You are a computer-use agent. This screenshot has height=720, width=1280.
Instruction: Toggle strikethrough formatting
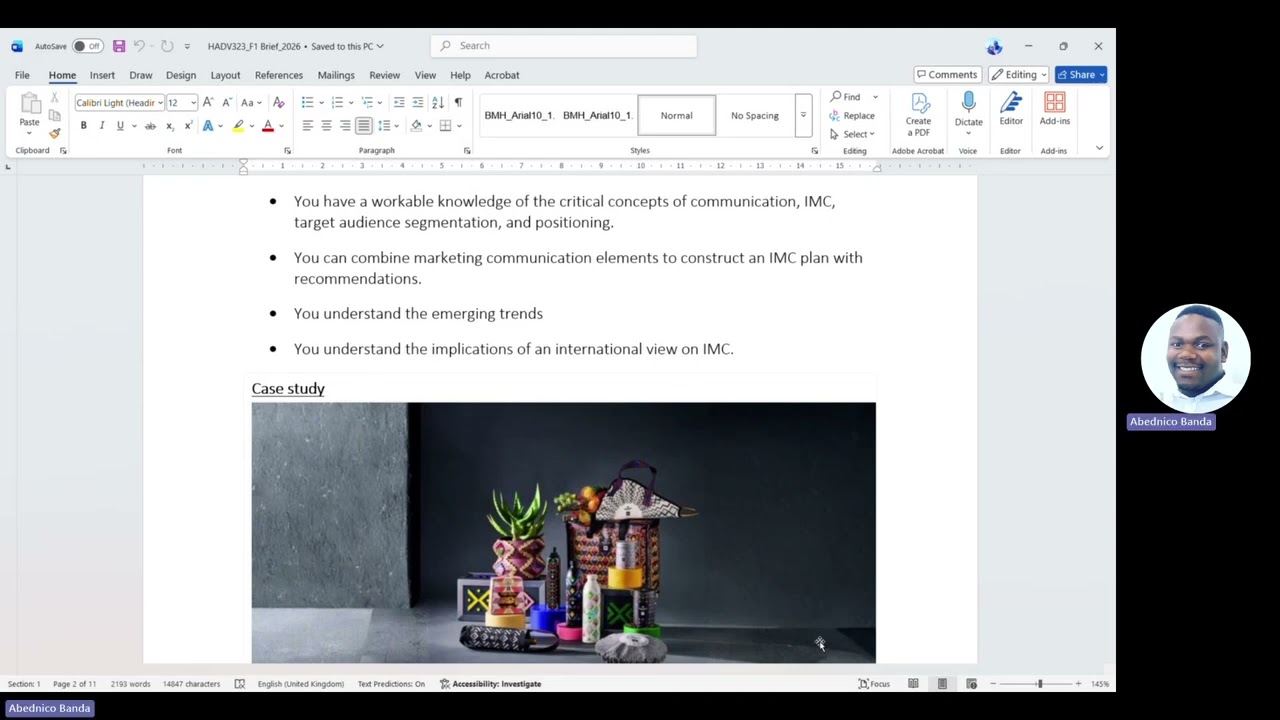pyautogui.click(x=150, y=126)
